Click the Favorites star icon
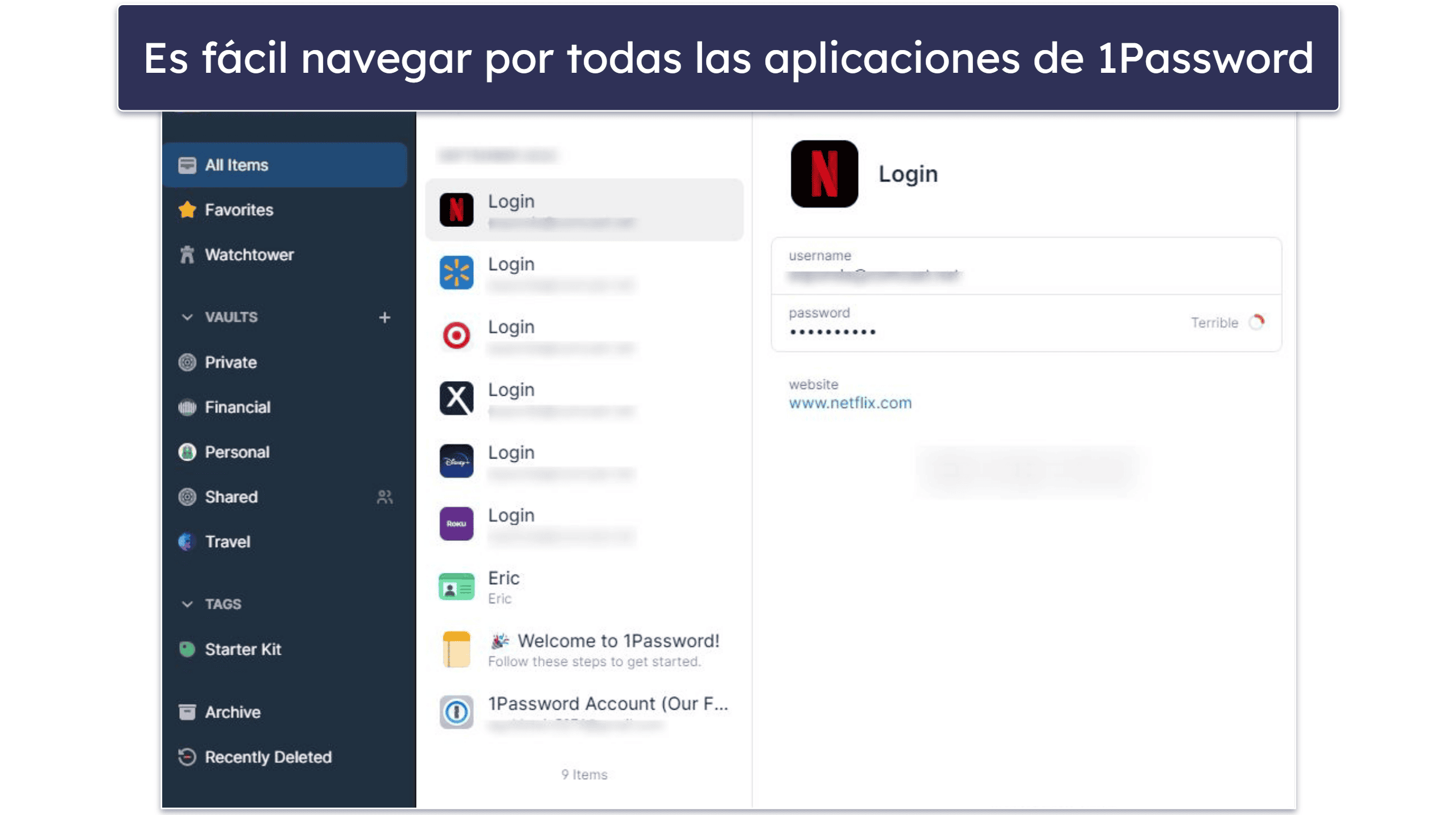Image resolution: width=1456 pixels, height=815 pixels. pyautogui.click(x=187, y=210)
